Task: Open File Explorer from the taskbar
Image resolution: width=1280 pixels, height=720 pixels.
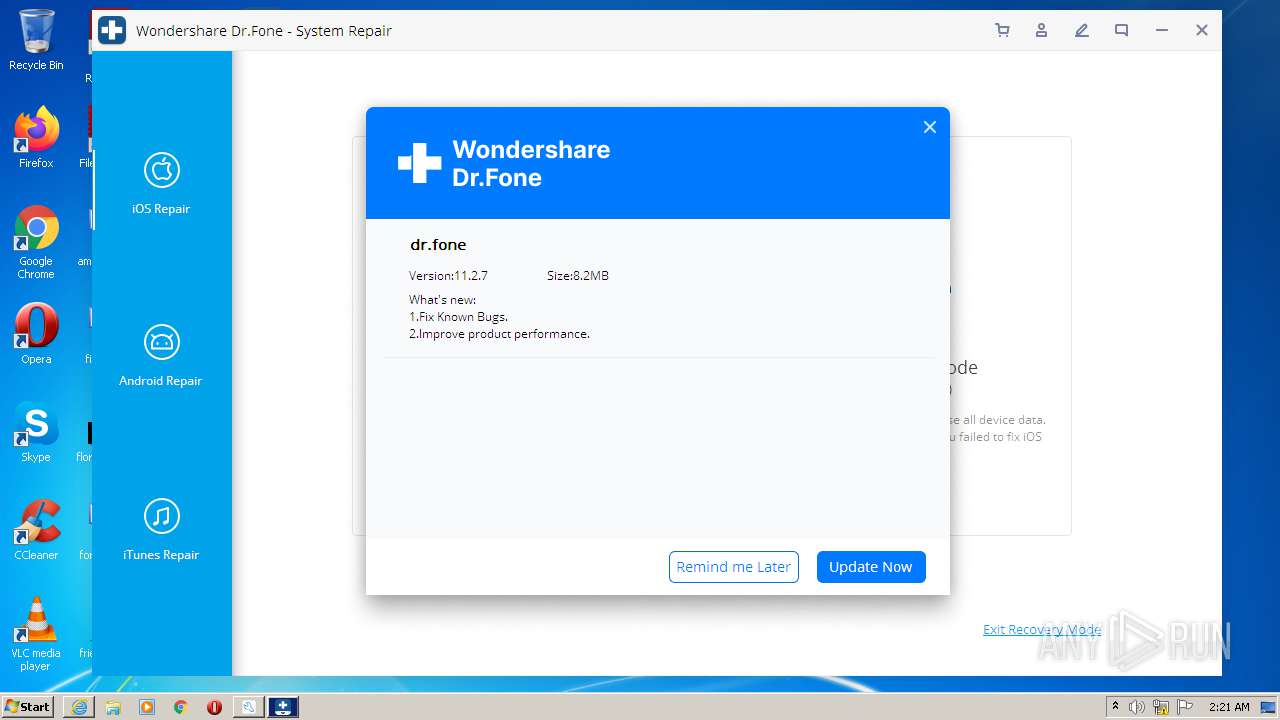Action: (113, 707)
